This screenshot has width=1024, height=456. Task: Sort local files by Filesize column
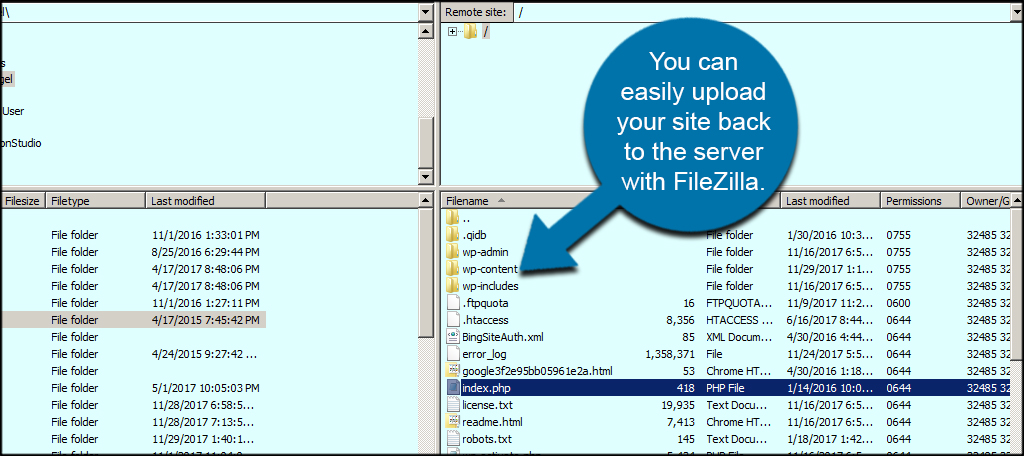coord(23,201)
